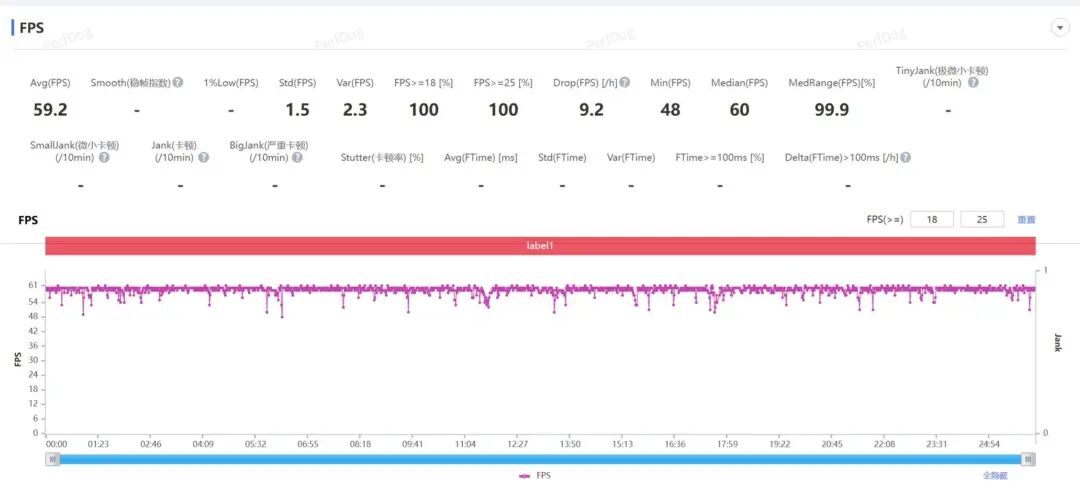Open the SmallJank help icon
Viewport: 1080px width, 489px height.
coord(104,158)
